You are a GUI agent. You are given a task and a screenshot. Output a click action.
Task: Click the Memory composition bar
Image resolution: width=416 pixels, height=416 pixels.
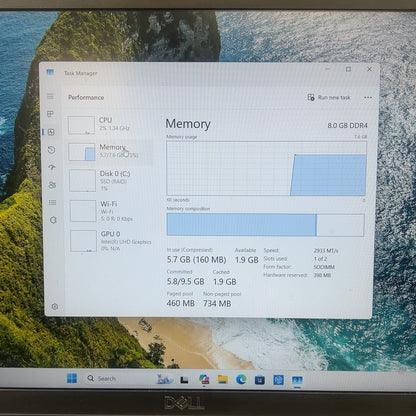(265, 225)
